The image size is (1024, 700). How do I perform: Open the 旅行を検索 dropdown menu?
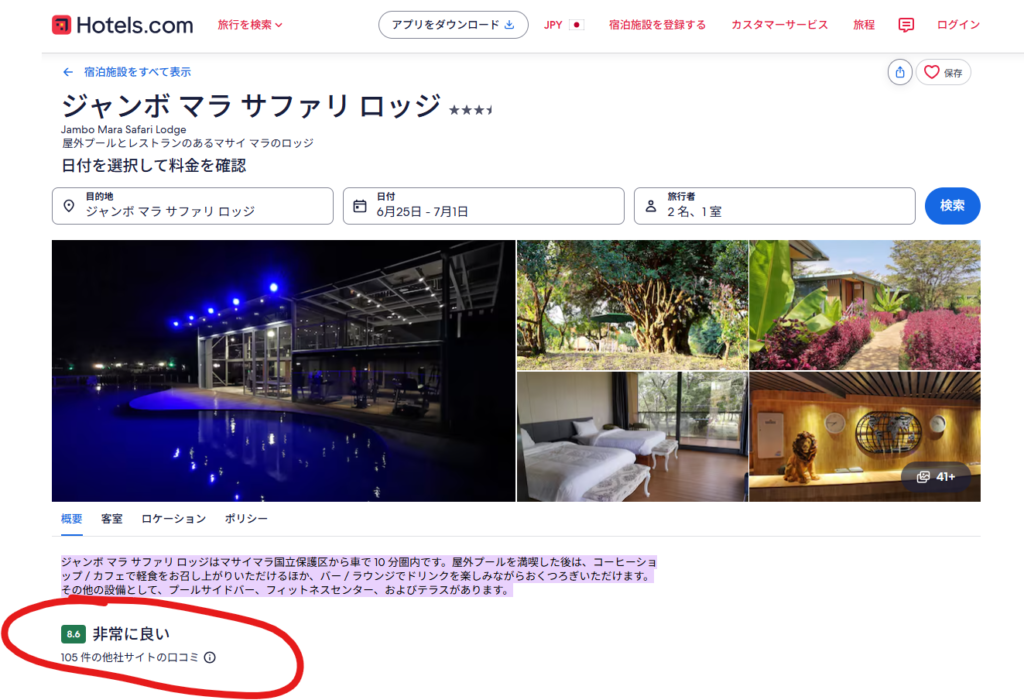(250, 25)
